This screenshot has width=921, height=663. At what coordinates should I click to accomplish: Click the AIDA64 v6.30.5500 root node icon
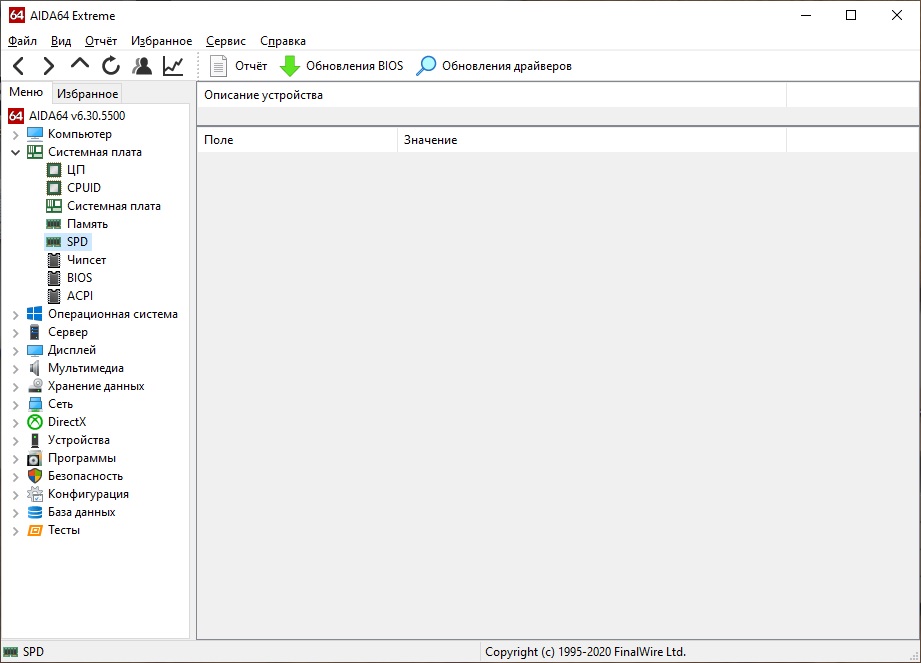point(16,116)
